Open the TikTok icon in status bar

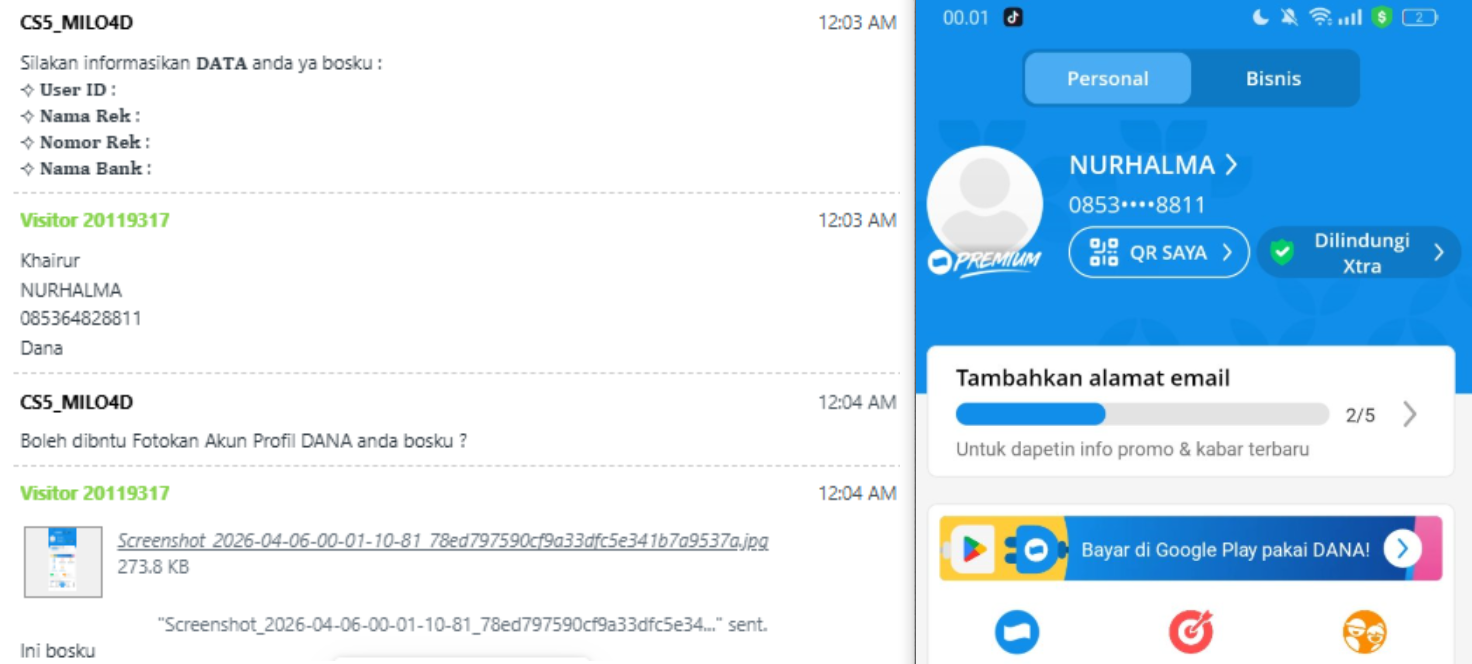[x=1013, y=17]
